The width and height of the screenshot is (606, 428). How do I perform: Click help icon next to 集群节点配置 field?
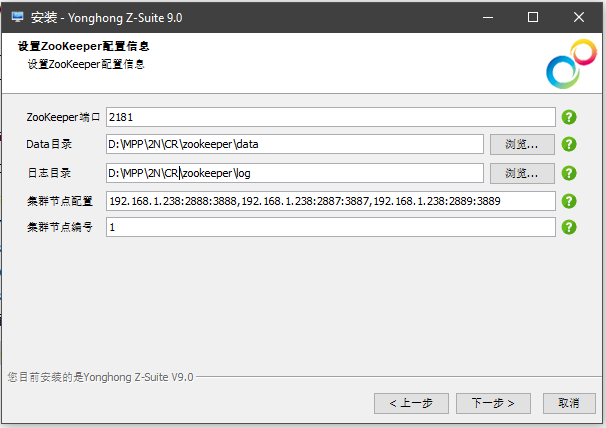pyautogui.click(x=569, y=201)
